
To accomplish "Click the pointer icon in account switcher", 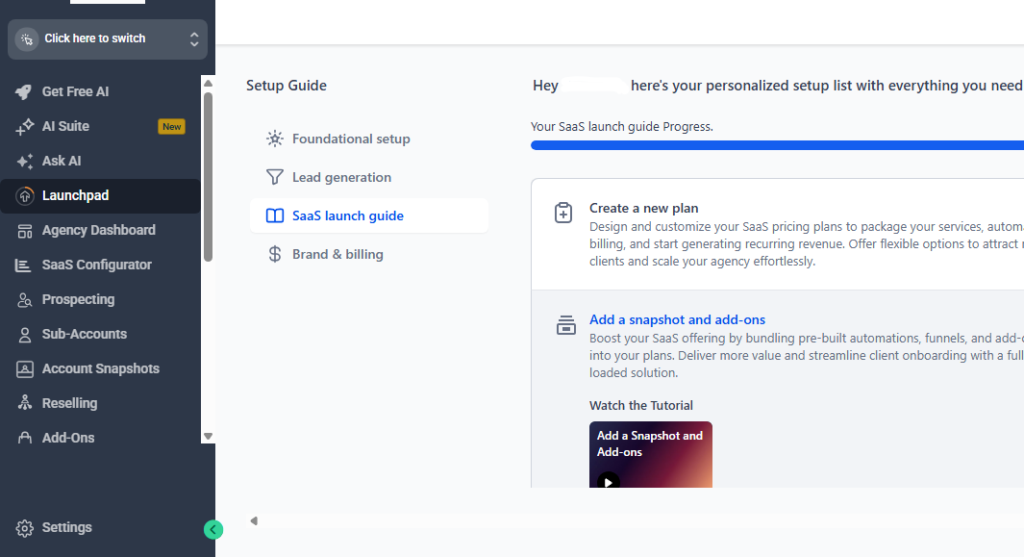I will 27,39.
